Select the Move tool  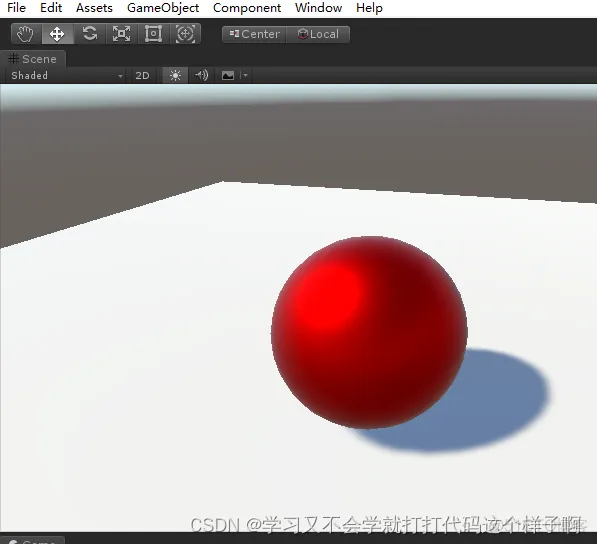point(57,34)
